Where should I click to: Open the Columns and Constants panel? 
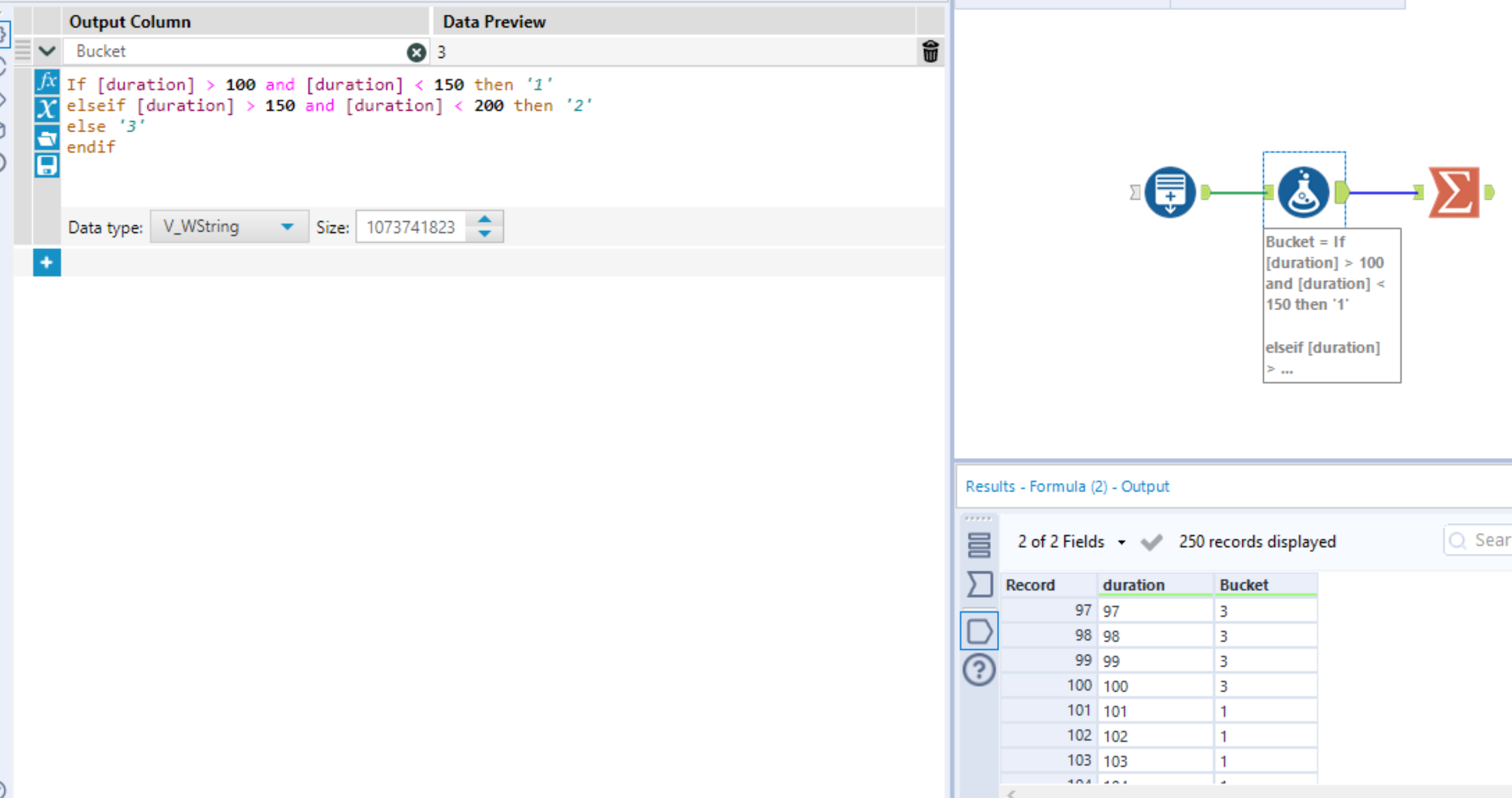coord(46,109)
